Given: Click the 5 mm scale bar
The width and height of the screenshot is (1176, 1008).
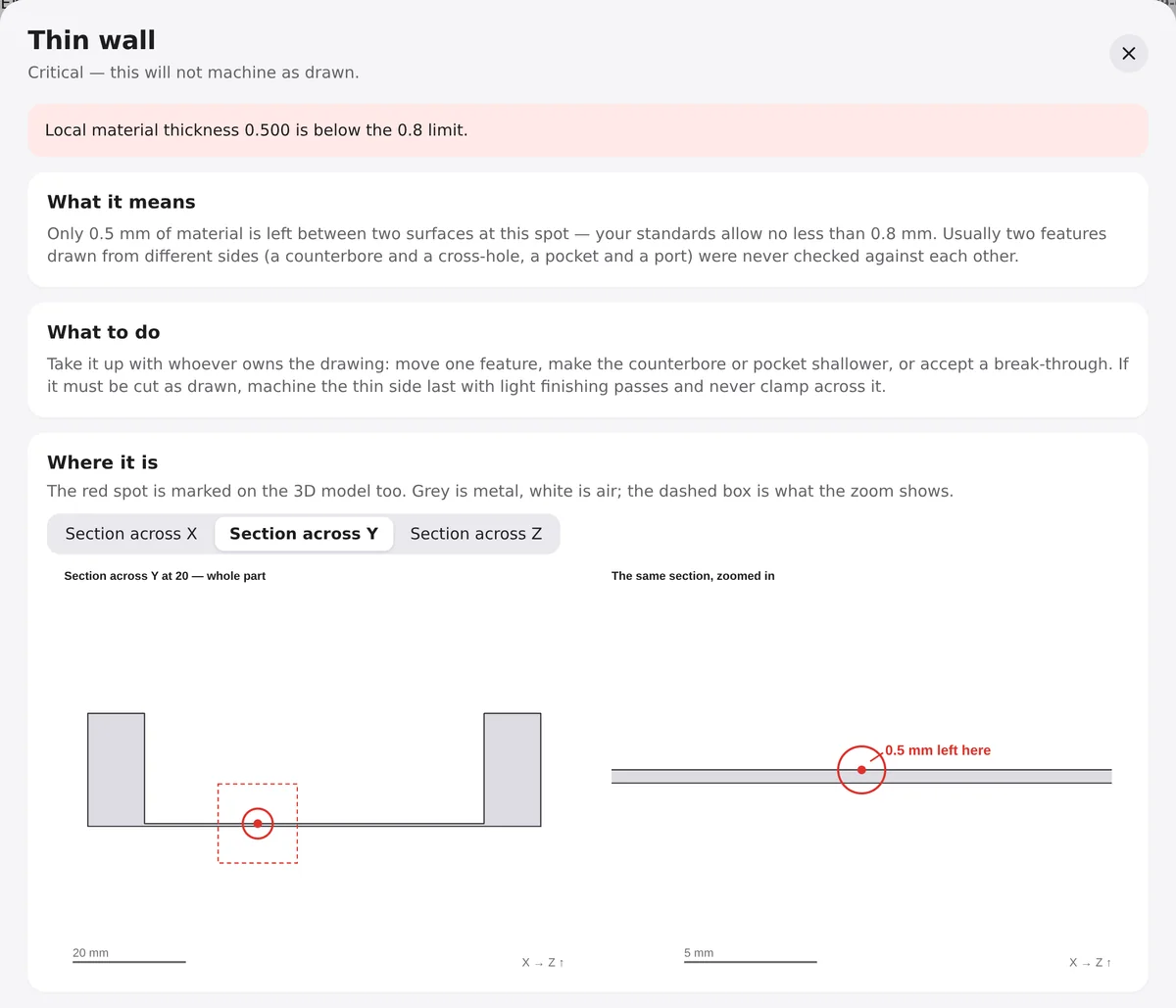Looking at the screenshot, I should coord(750,962).
